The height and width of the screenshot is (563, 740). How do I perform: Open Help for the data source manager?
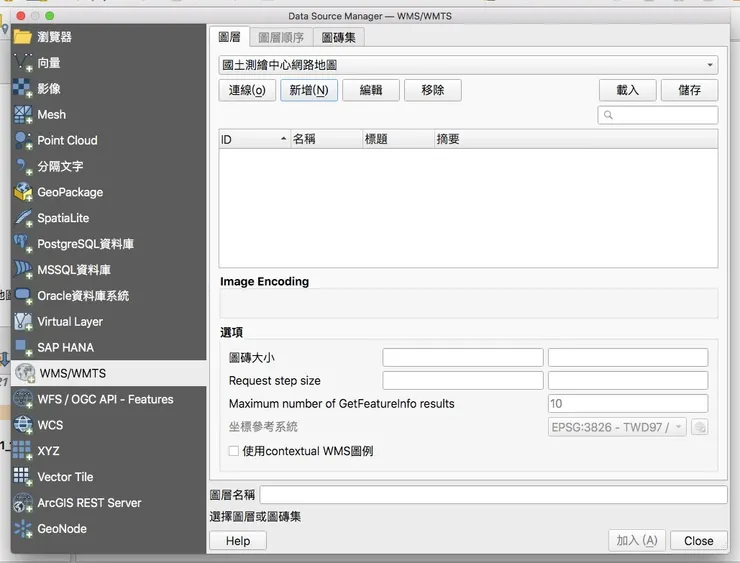tap(238, 541)
